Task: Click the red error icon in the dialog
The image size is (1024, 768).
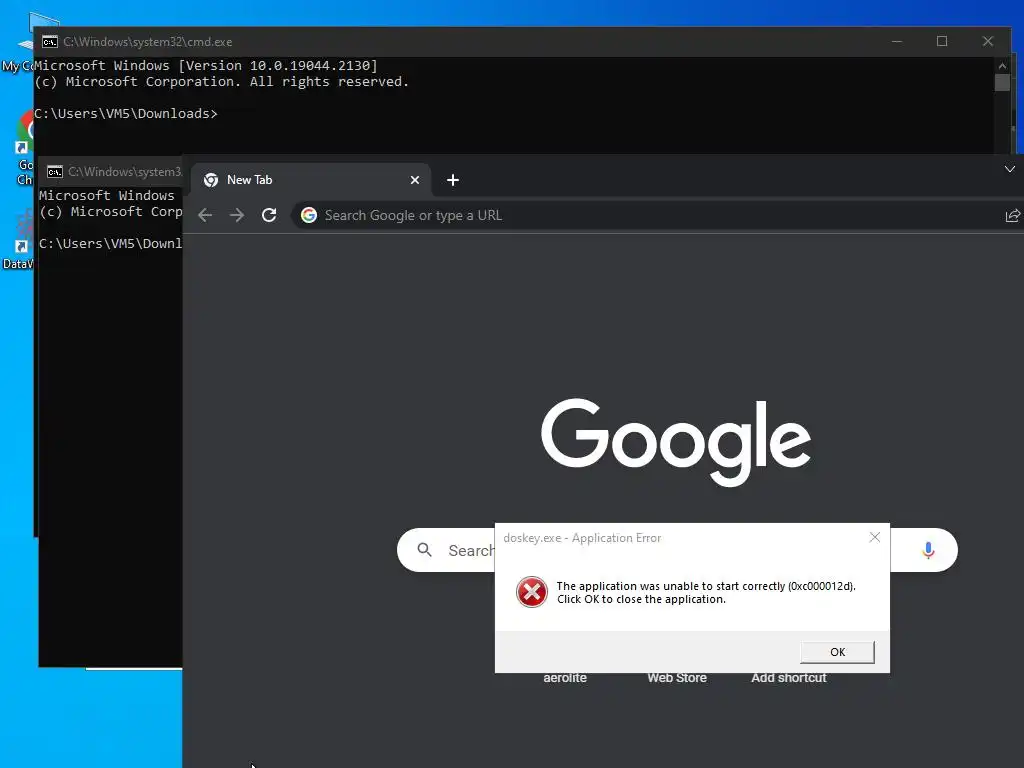Action: (532, 592)
